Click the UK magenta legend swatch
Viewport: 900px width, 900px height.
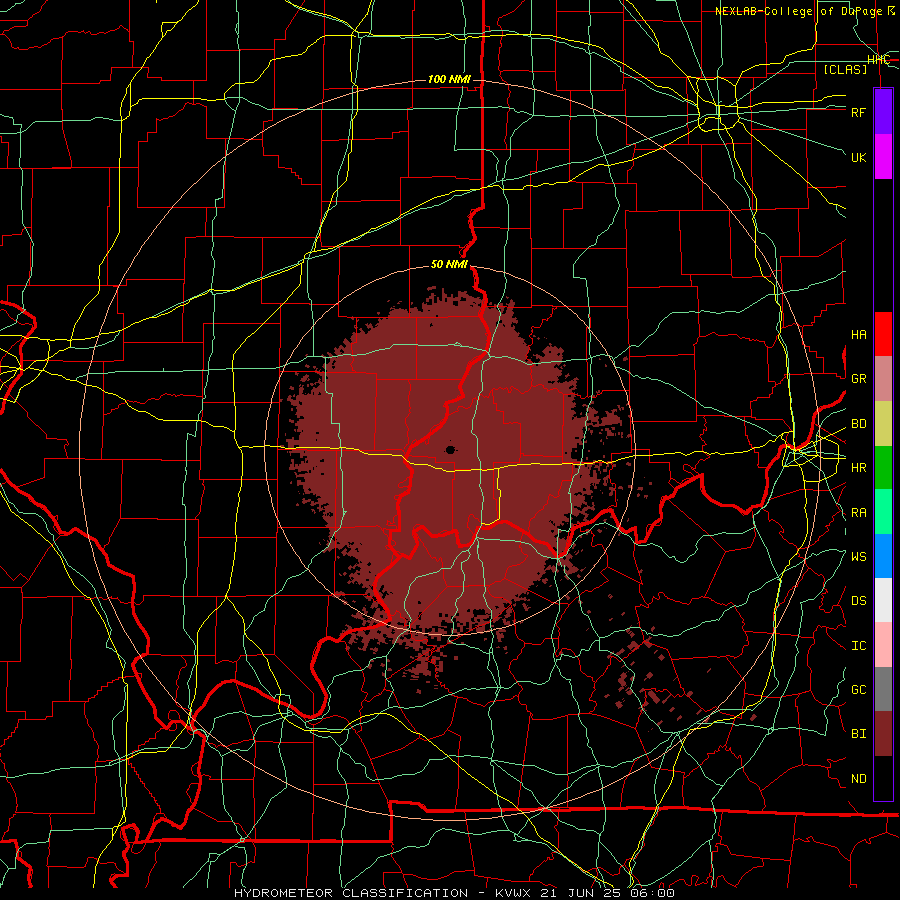pyautogui.click(x=883, y=157)
